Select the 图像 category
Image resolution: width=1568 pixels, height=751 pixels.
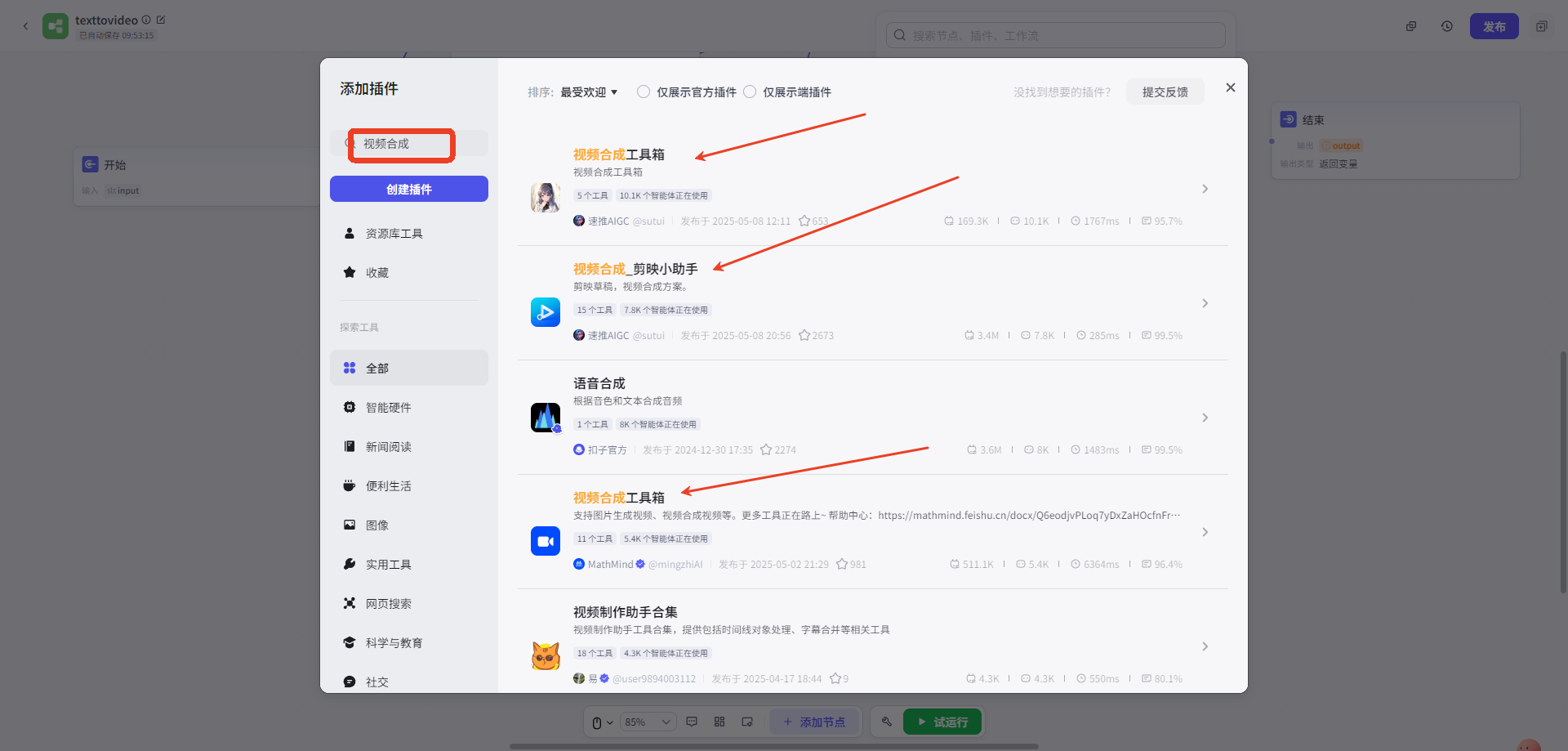[376, 525]
